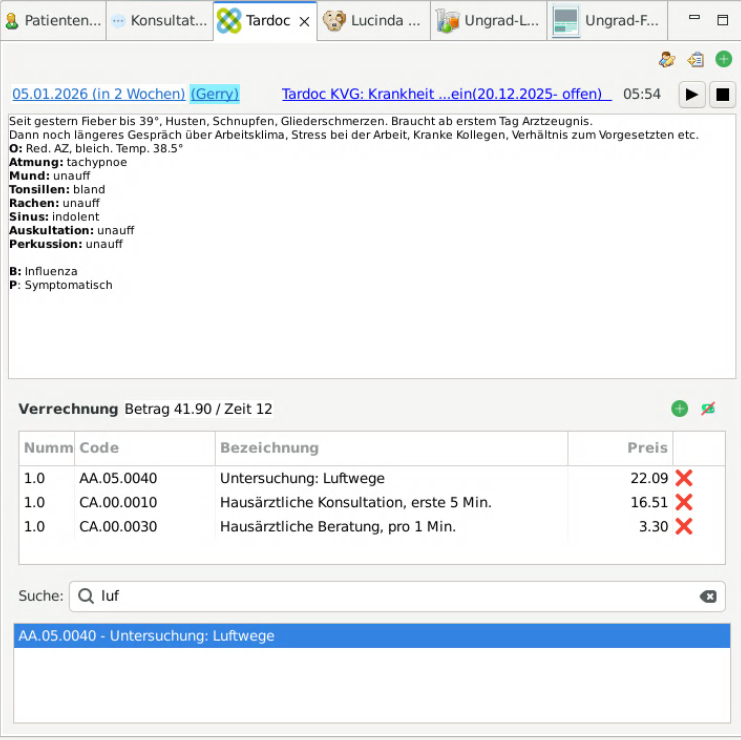Screen dimensions: 741x740
Task: Open the consultation date 05.01.2026 link
Action: coord(98,94)
